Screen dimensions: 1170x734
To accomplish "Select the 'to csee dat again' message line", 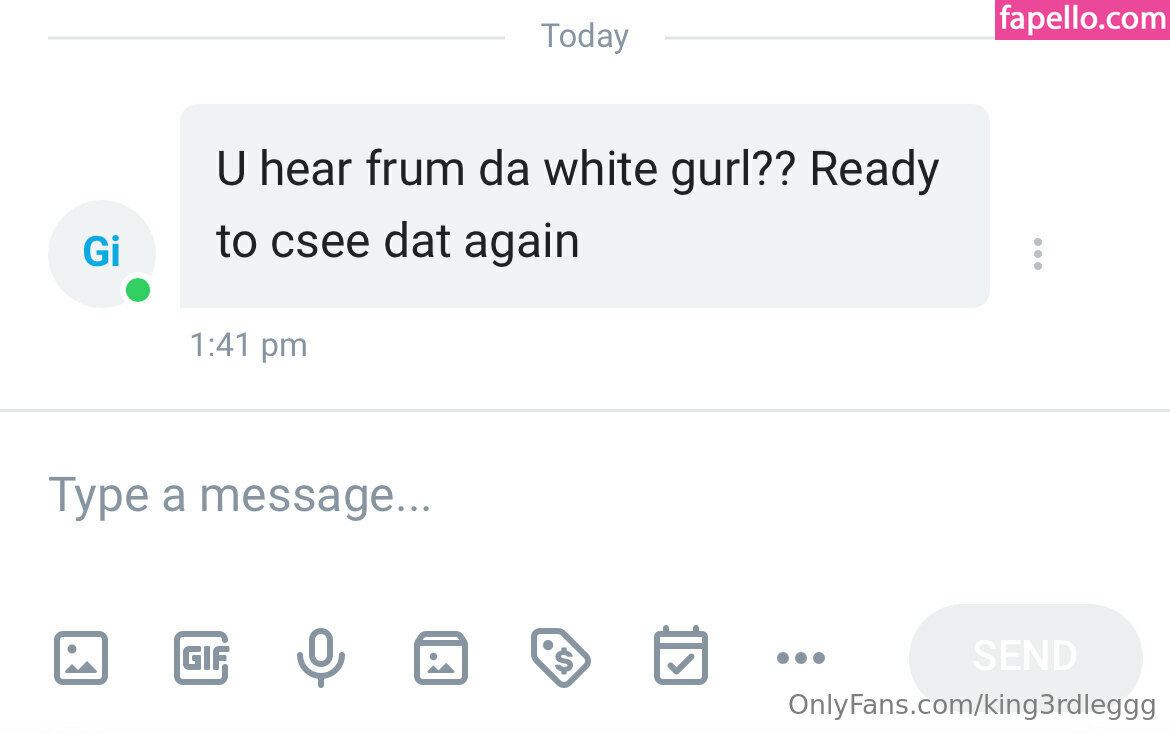I will pos(398,242).
